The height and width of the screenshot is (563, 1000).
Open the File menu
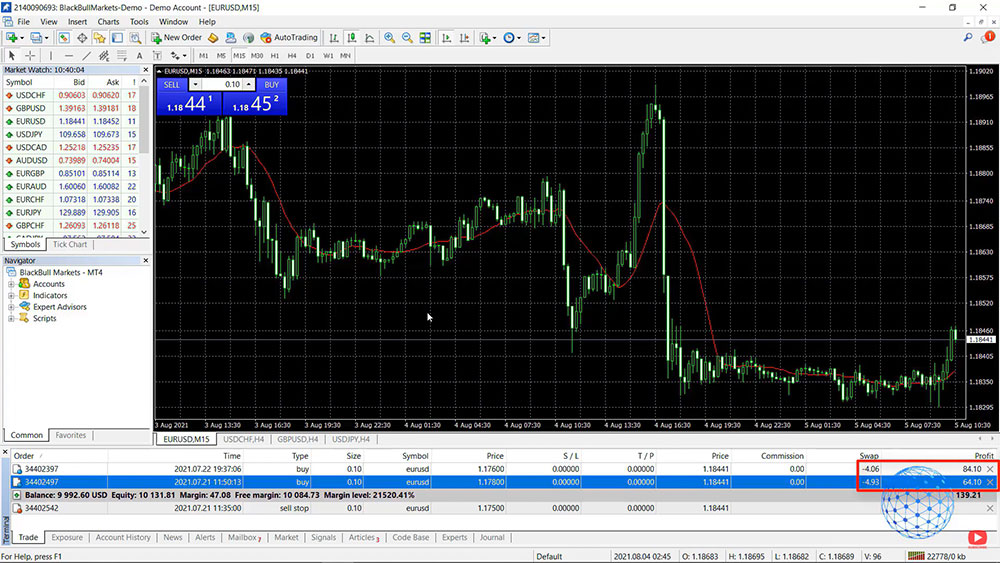(x=24, y=22)
